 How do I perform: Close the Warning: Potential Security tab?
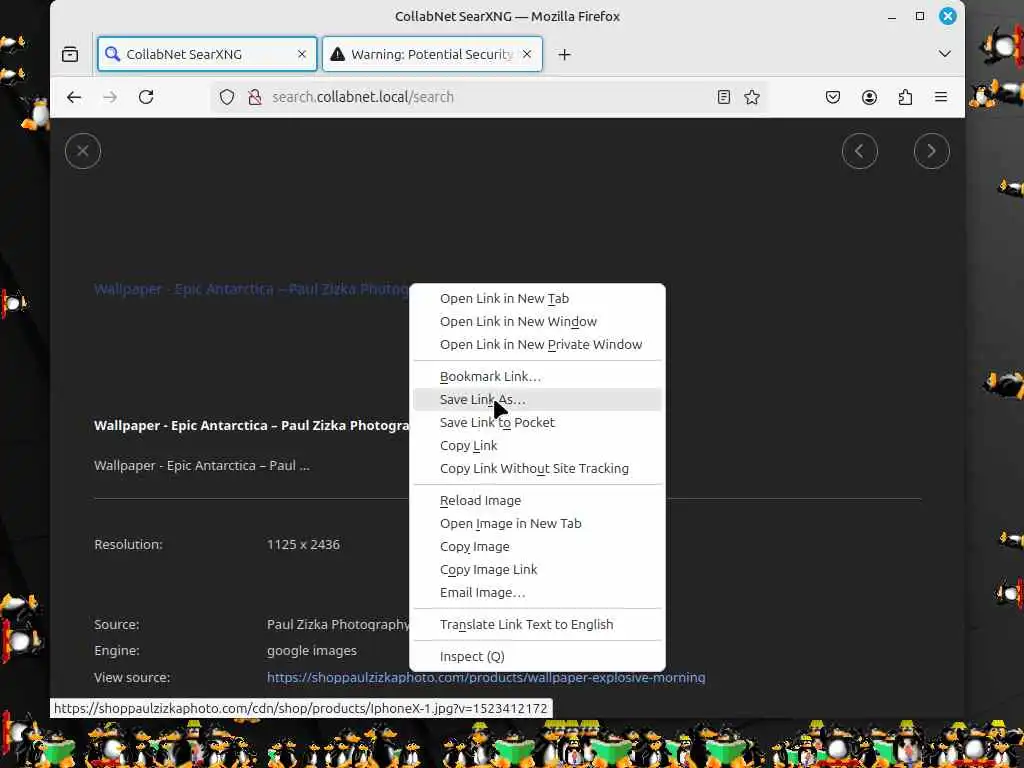coord(527,54)
